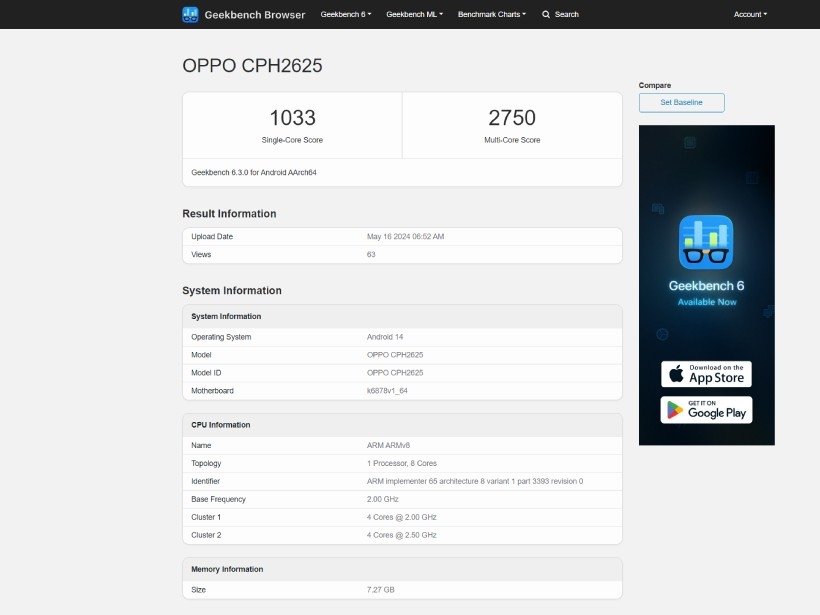
Task: Click the Apple logo on App Store badge
Action: pos(676,374)
